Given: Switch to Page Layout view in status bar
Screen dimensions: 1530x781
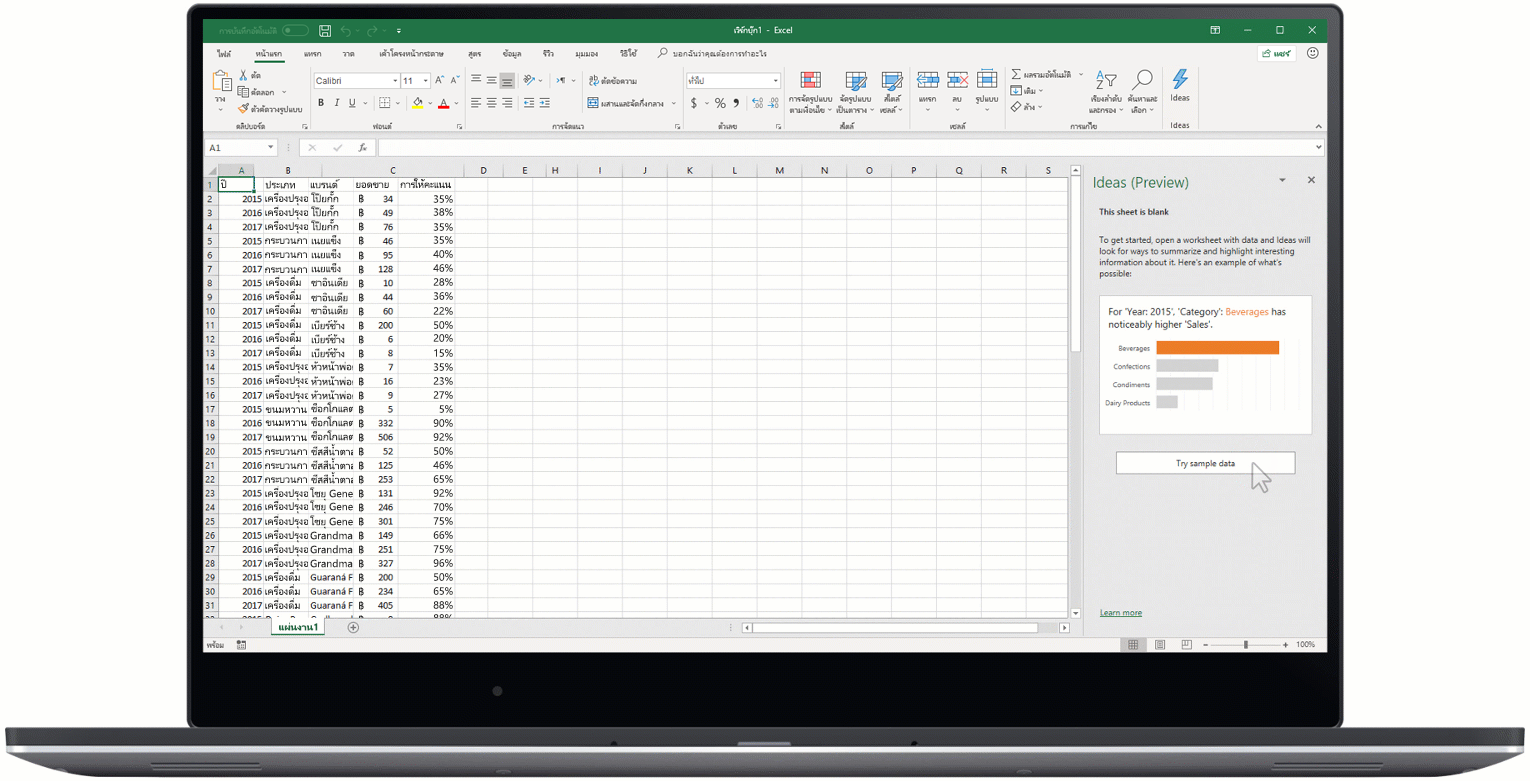Looking at the screenshot, I should click(1159, 645).
